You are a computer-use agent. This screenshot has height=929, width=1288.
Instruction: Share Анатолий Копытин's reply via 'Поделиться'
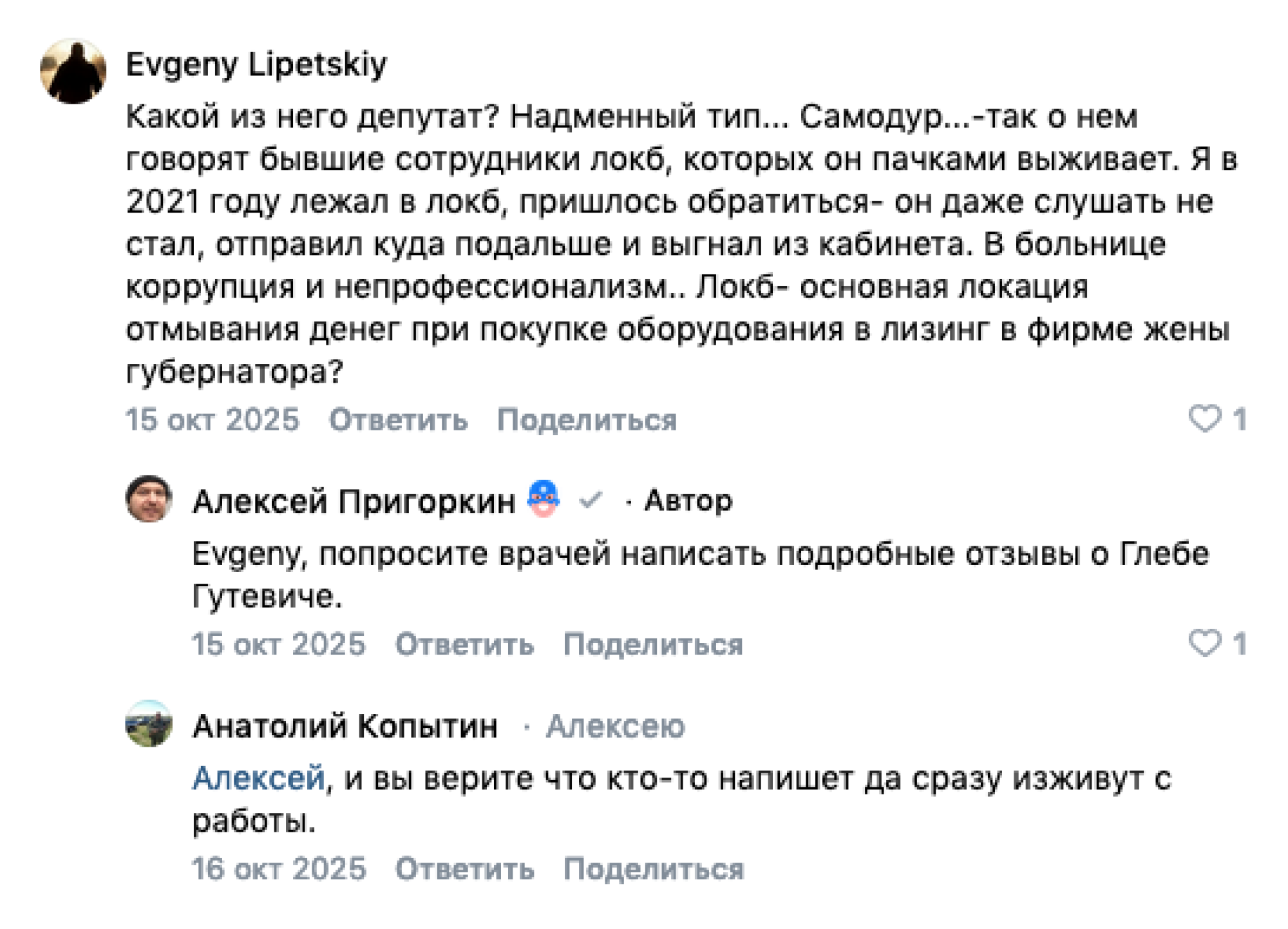click(x=653, y=868)
